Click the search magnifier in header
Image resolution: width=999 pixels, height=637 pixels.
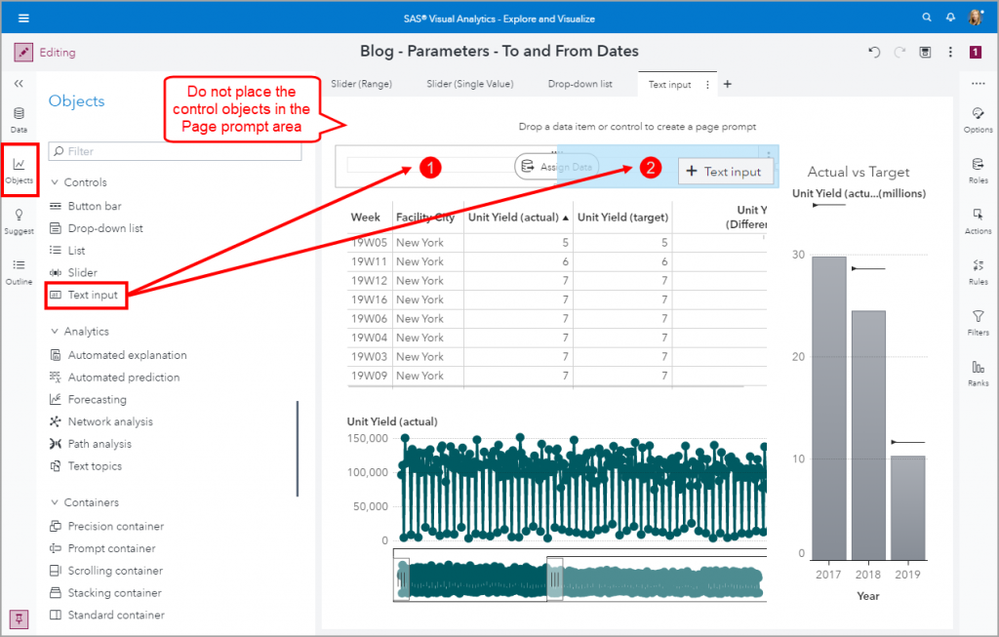[x=925, y=18]
